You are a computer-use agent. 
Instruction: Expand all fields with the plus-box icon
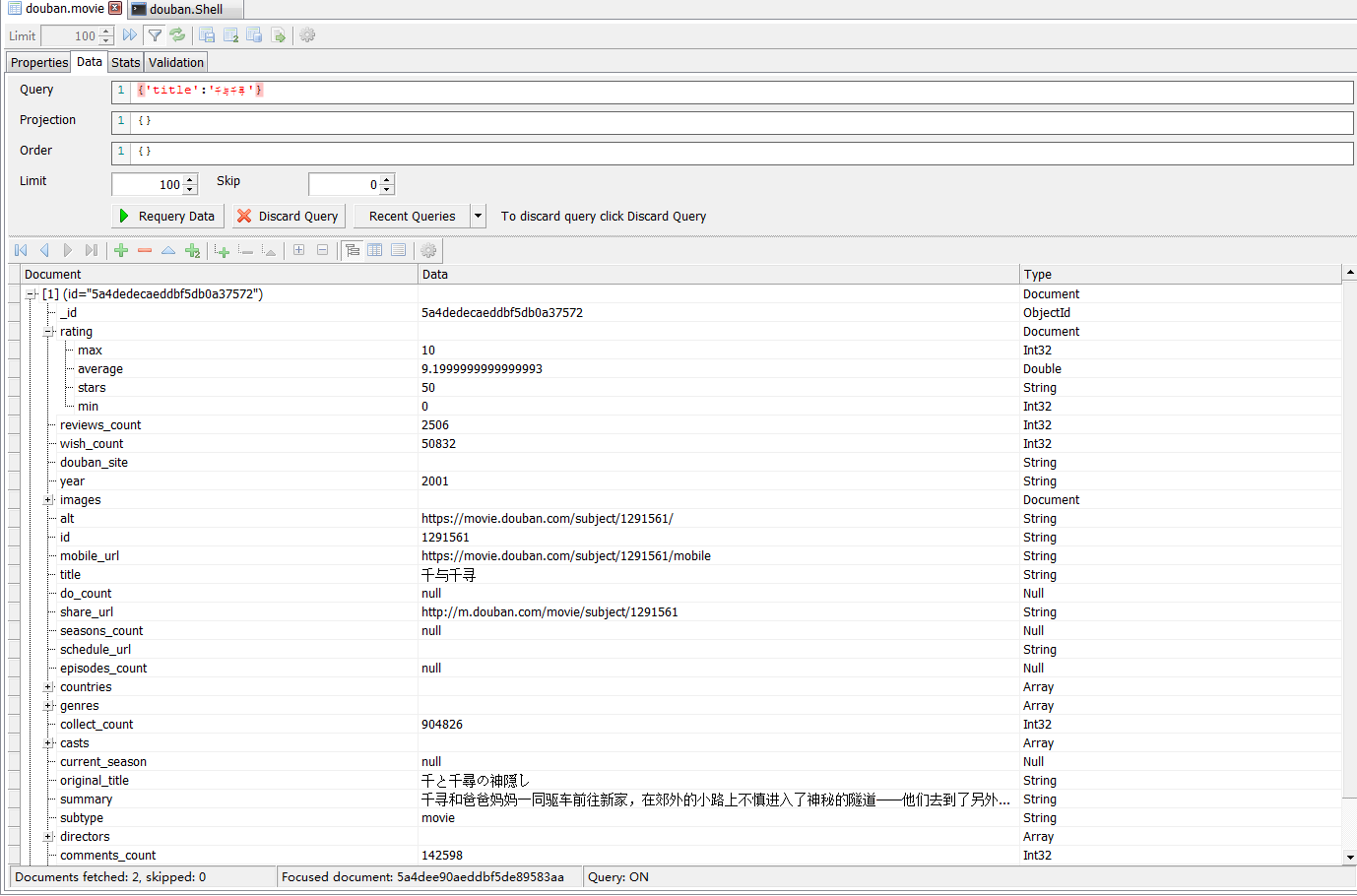coord(298,250)
